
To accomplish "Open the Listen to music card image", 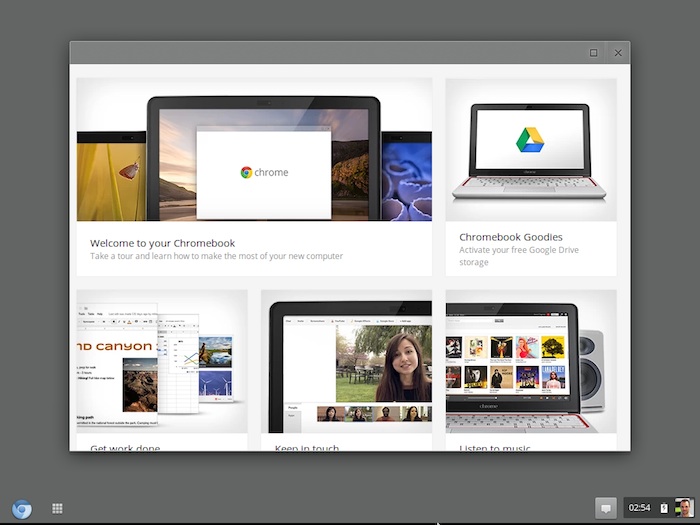I will click(531, 361).
